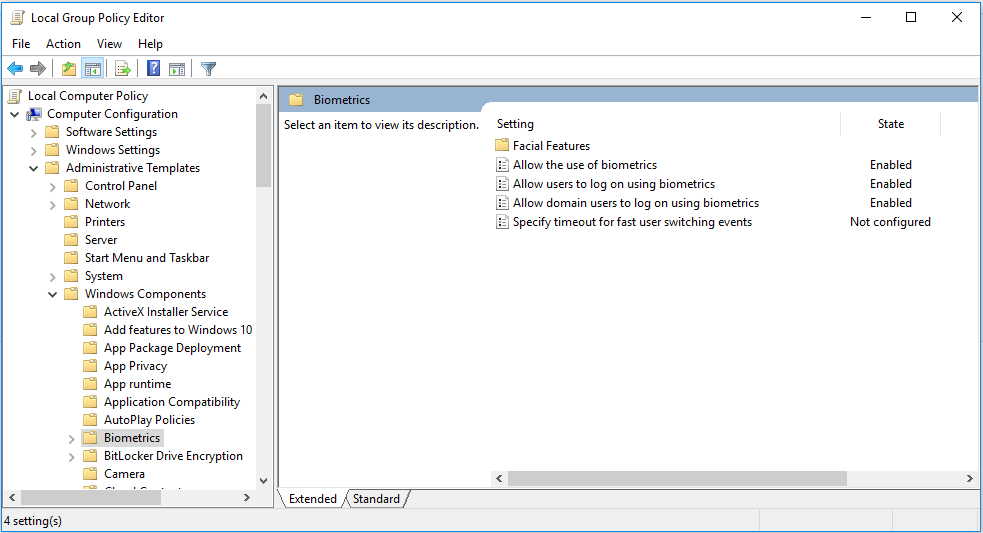983x533 pixels.
Task: Open the Facial Features folder
Action: coord(551,146)
